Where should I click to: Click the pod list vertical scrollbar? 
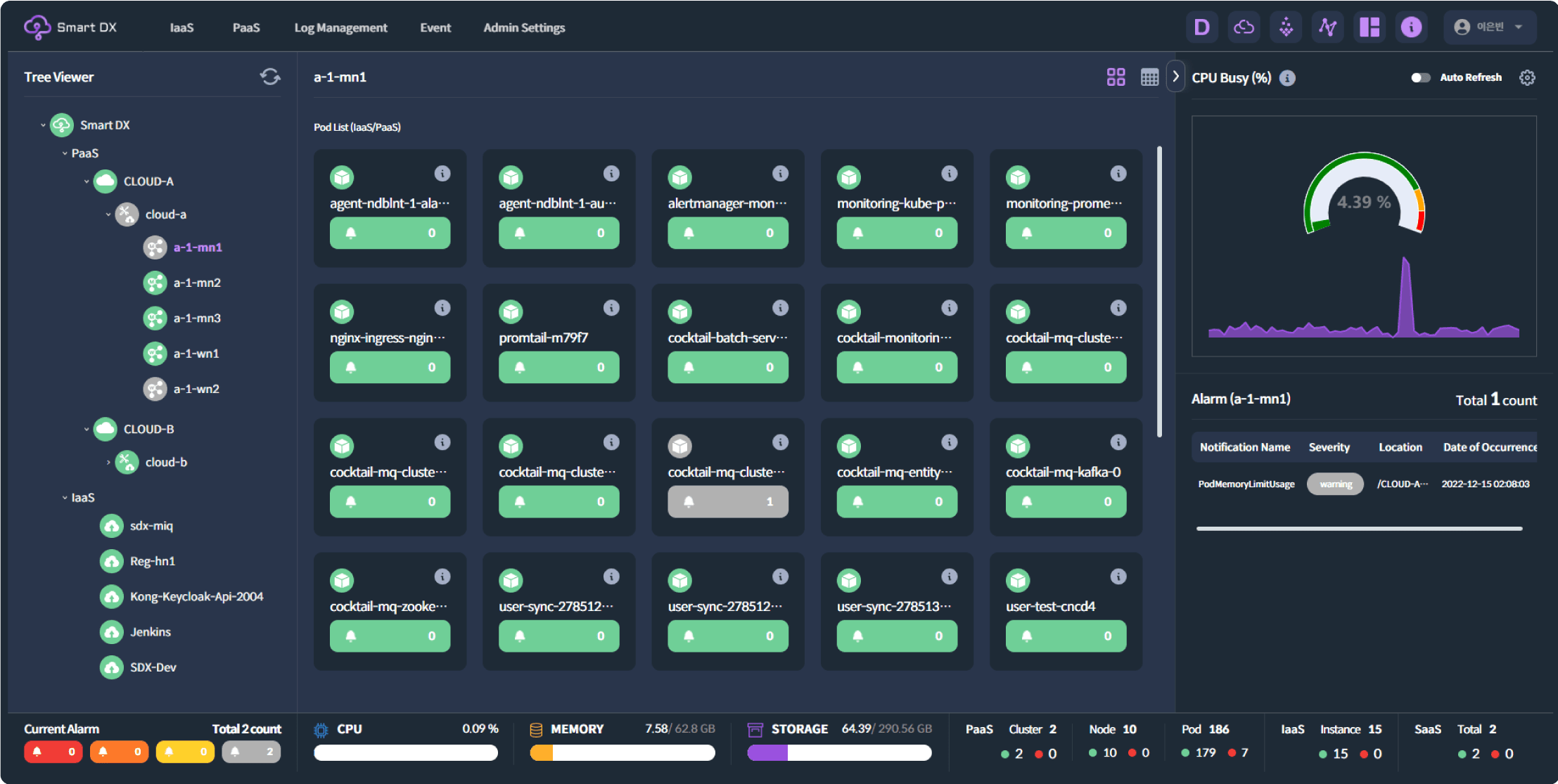pos(1159,292)
